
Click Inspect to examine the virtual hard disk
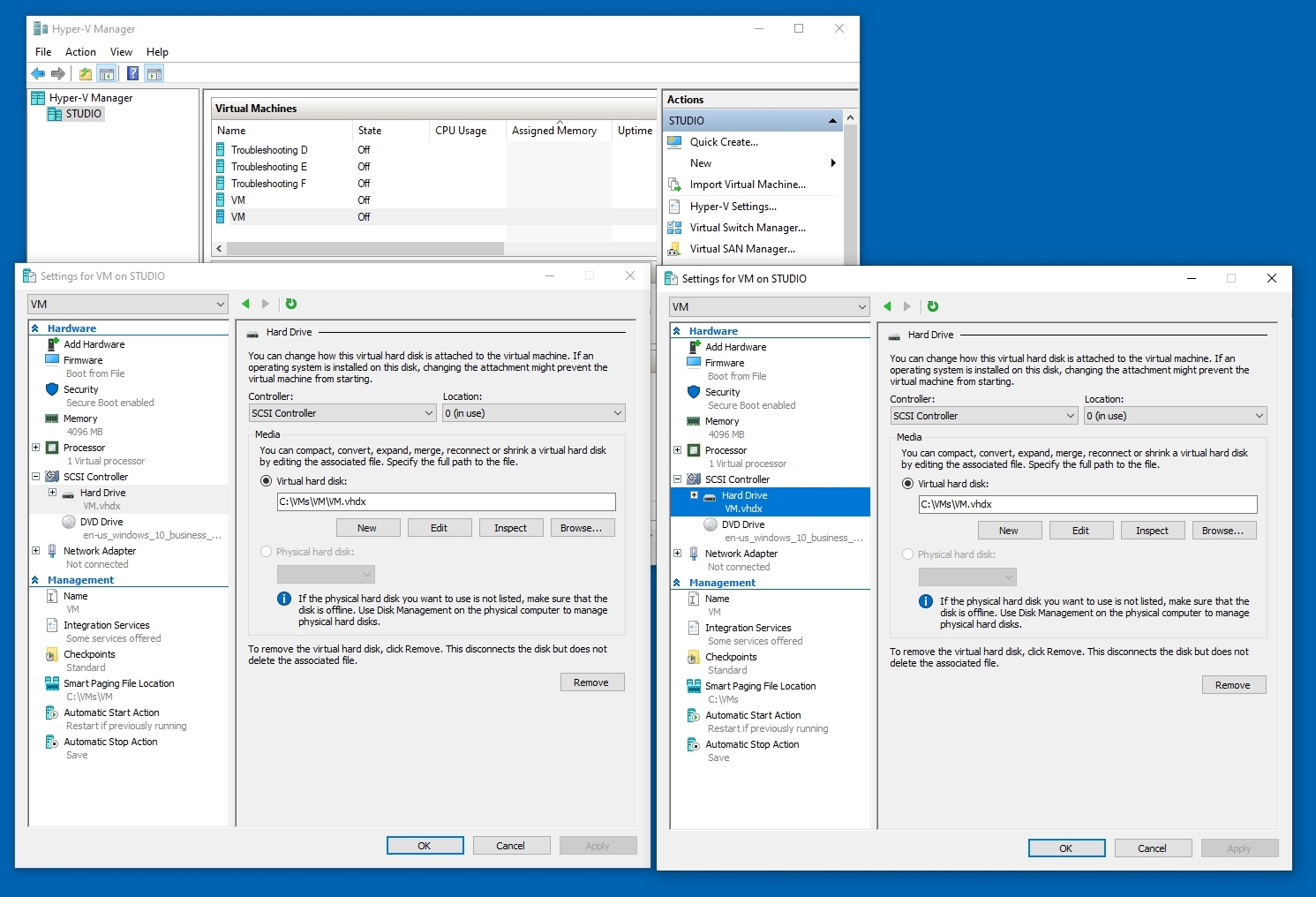click(x=511, y=527)
